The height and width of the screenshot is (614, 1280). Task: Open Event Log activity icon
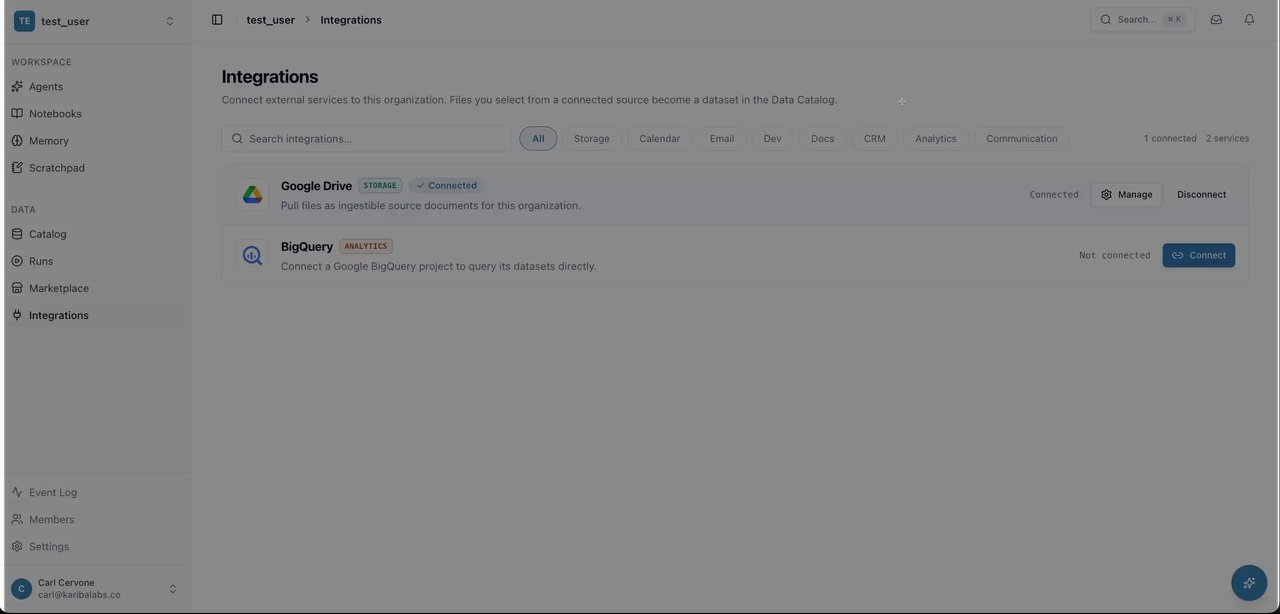click(17, 492)
